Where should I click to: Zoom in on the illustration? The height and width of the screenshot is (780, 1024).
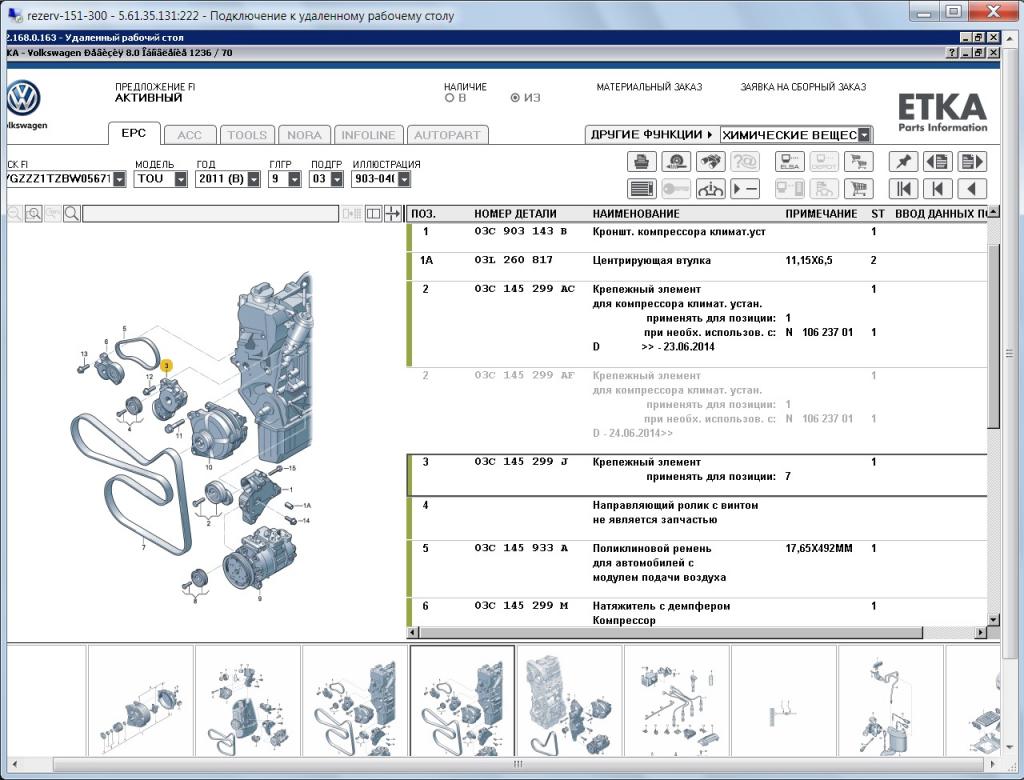[x=33, y=214]
